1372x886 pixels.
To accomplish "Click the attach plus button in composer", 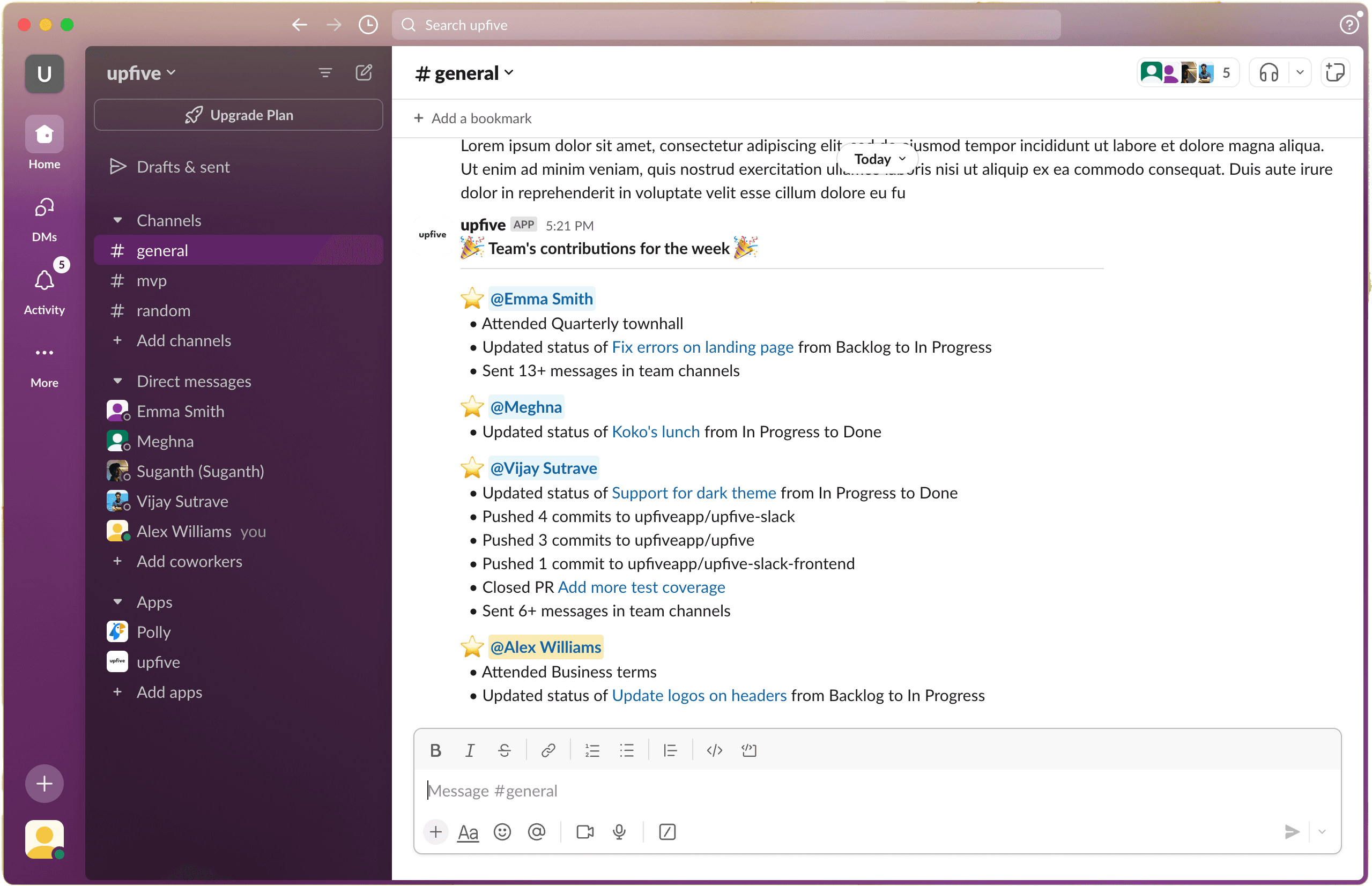I will point(436,832).
